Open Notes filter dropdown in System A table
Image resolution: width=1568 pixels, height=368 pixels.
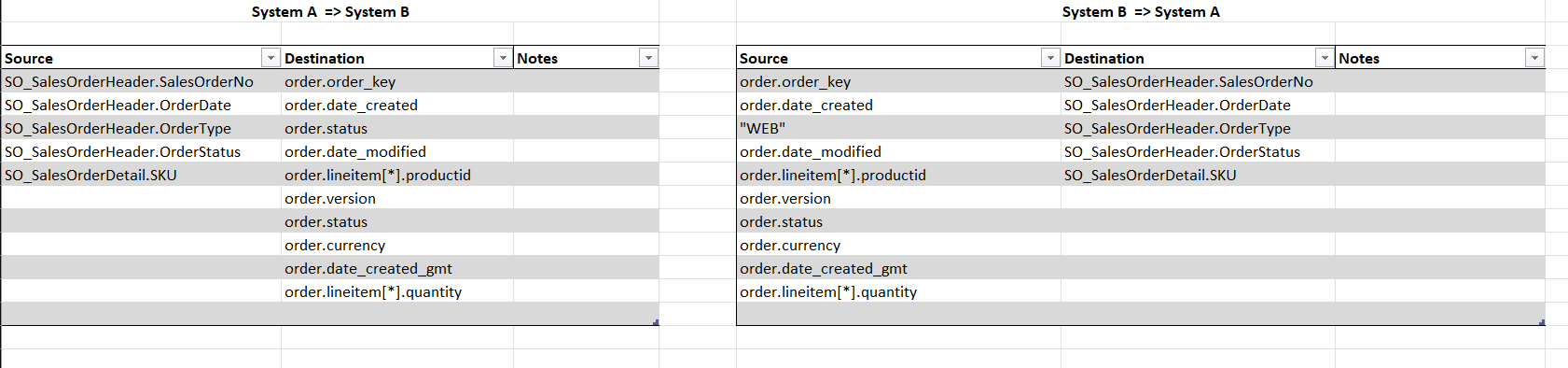(x=648, y=58)
